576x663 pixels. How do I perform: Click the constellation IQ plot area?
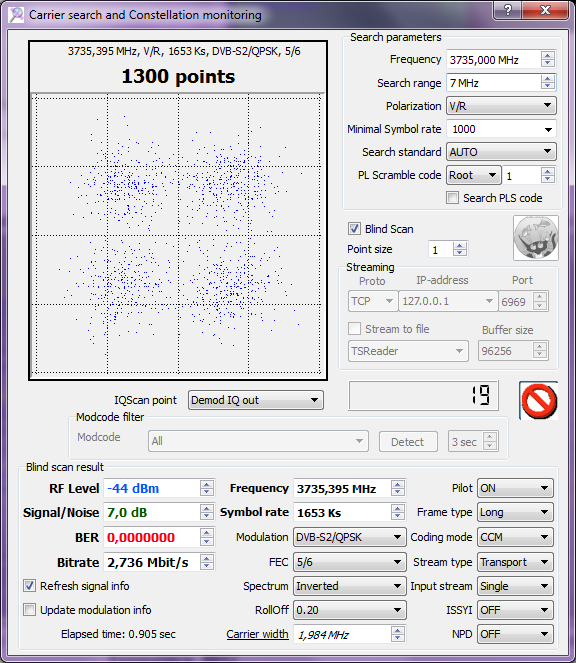click(178, 234)
